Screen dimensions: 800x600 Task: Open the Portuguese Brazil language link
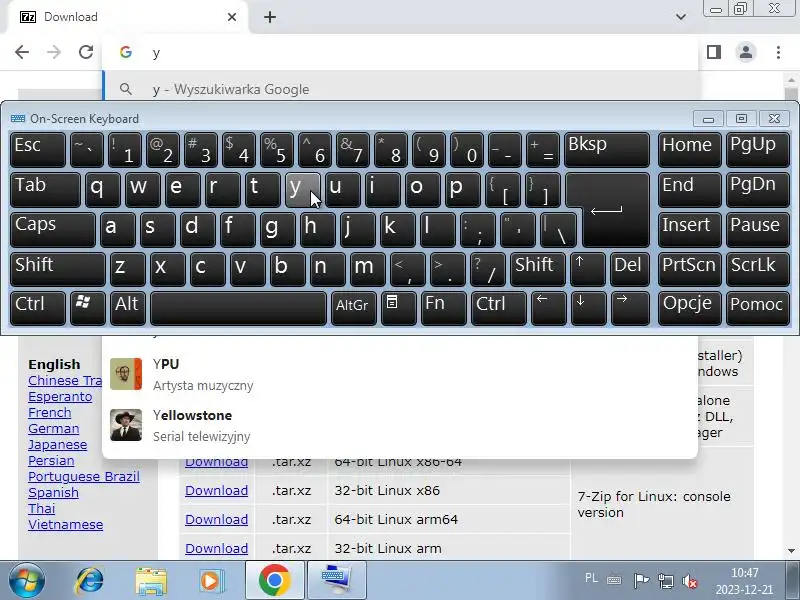84,477
